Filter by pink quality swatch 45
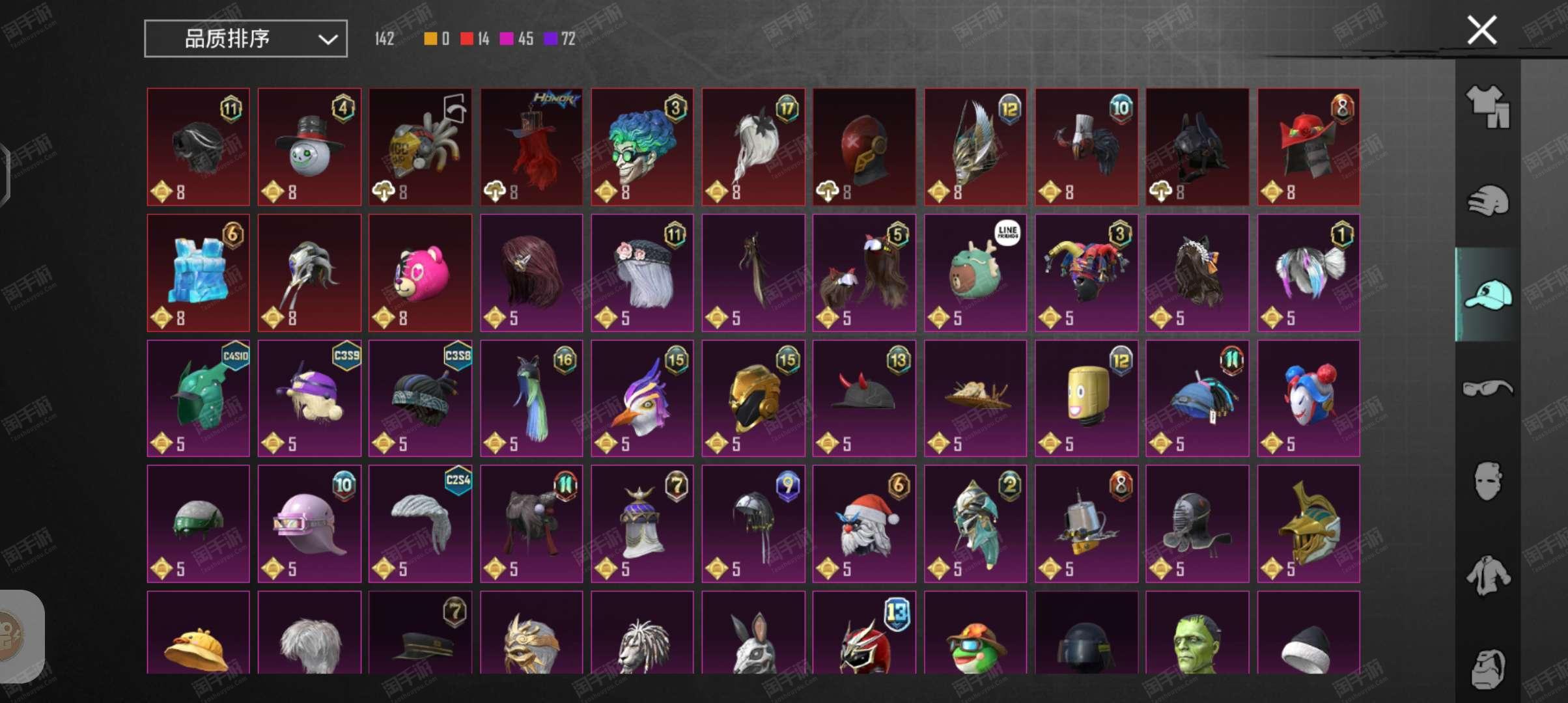This screenshot has width=1568, height=703. (x=516, y=38)
